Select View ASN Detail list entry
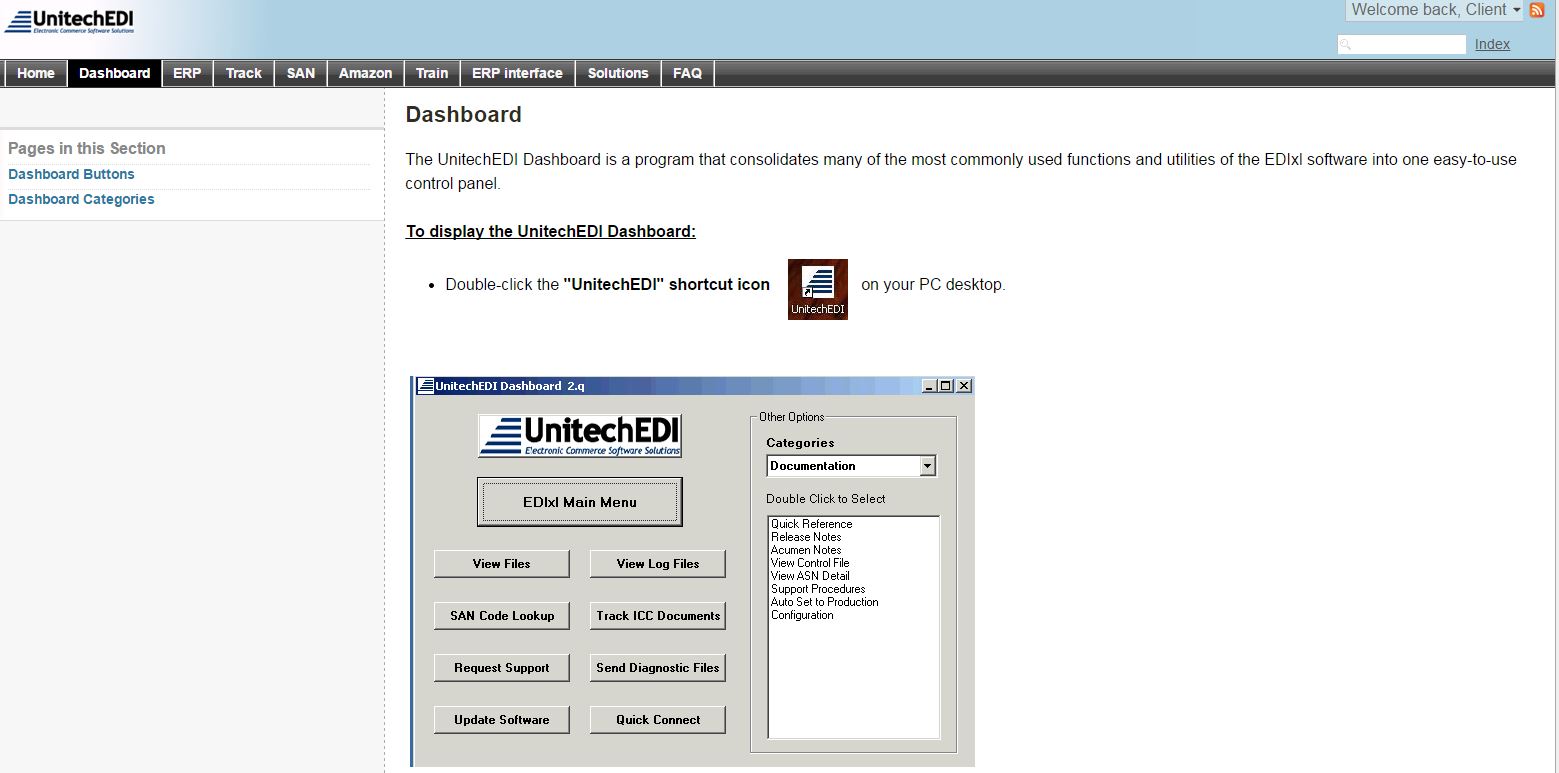 pos(810,576)
